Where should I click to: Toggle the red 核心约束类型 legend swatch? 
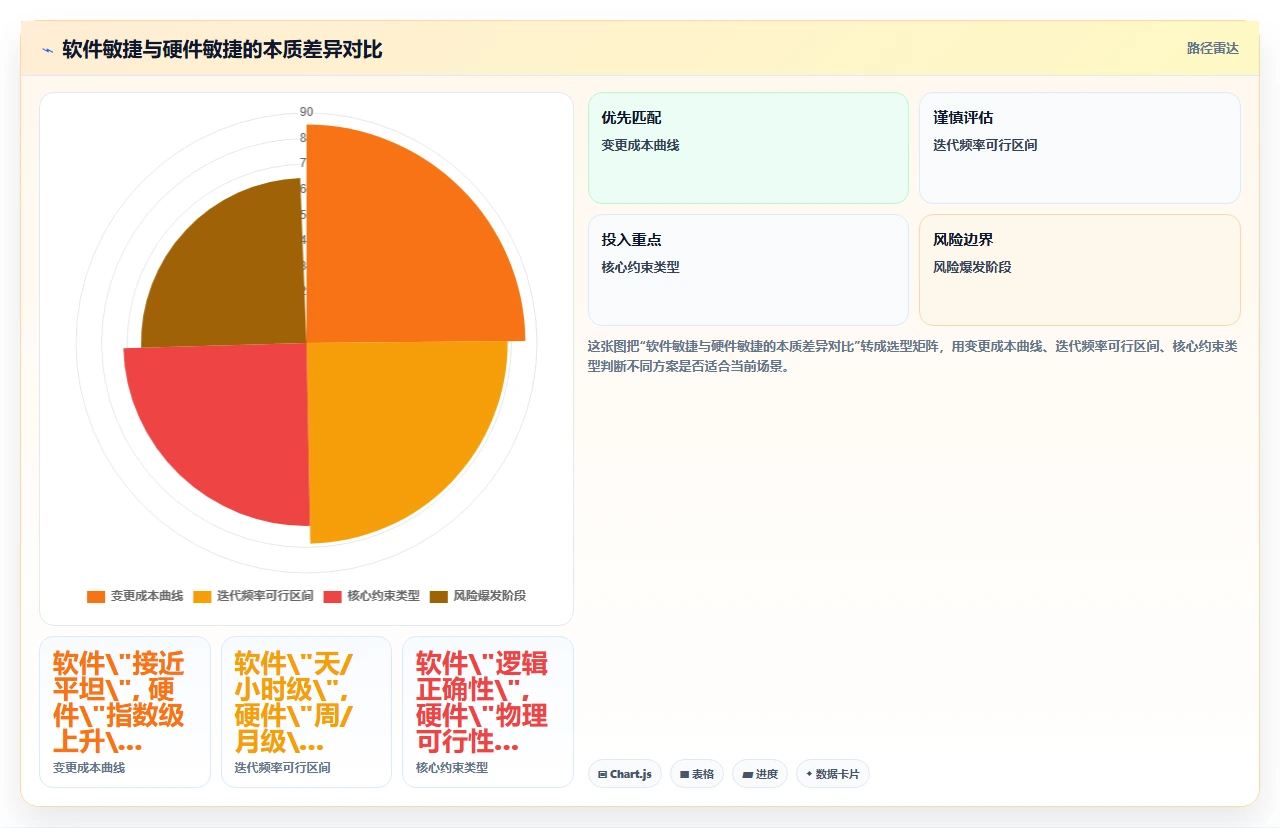(x=332, y=596)
